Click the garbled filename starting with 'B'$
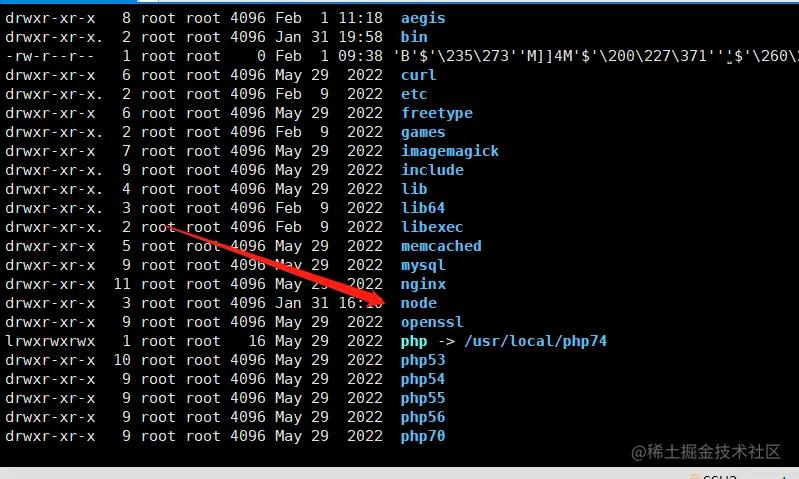 (596, 56)
